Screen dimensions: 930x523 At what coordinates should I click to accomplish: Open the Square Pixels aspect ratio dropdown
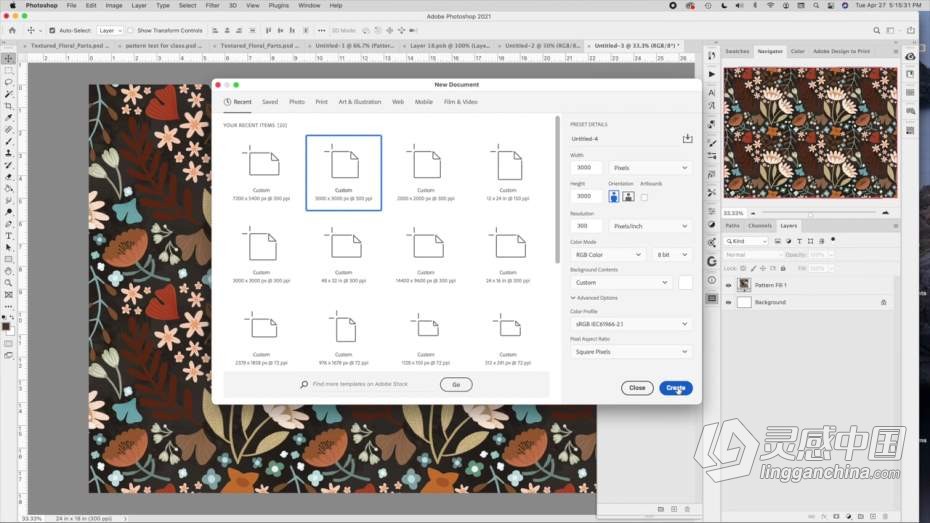tap(631, 352)
